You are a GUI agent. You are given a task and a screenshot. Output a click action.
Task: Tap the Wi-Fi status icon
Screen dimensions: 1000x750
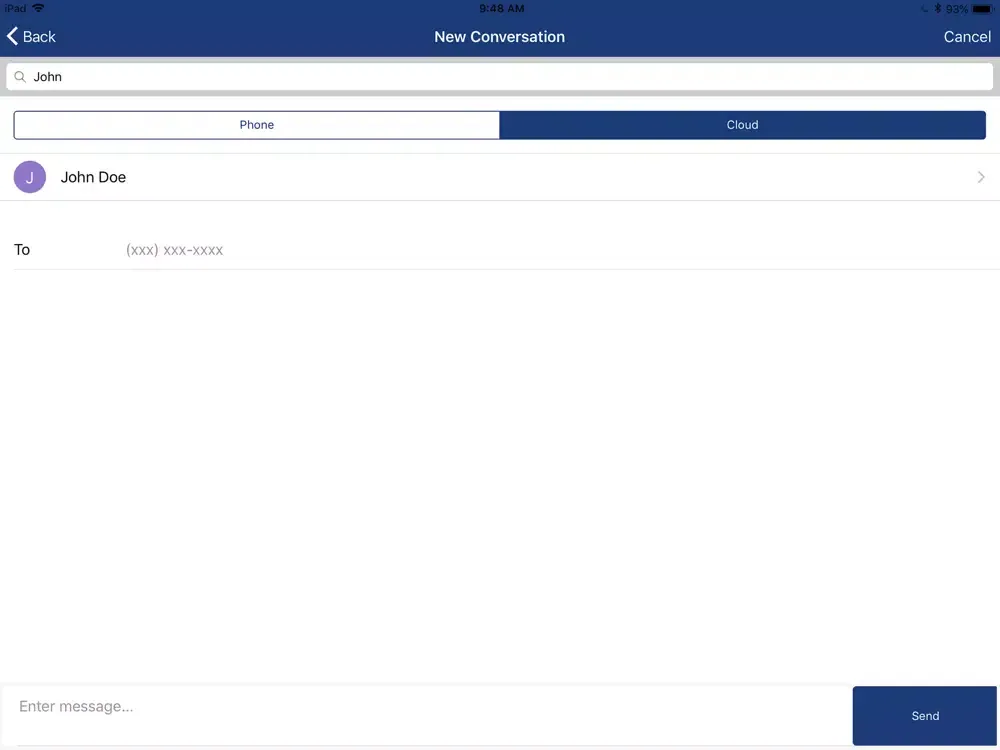(38, 8)
